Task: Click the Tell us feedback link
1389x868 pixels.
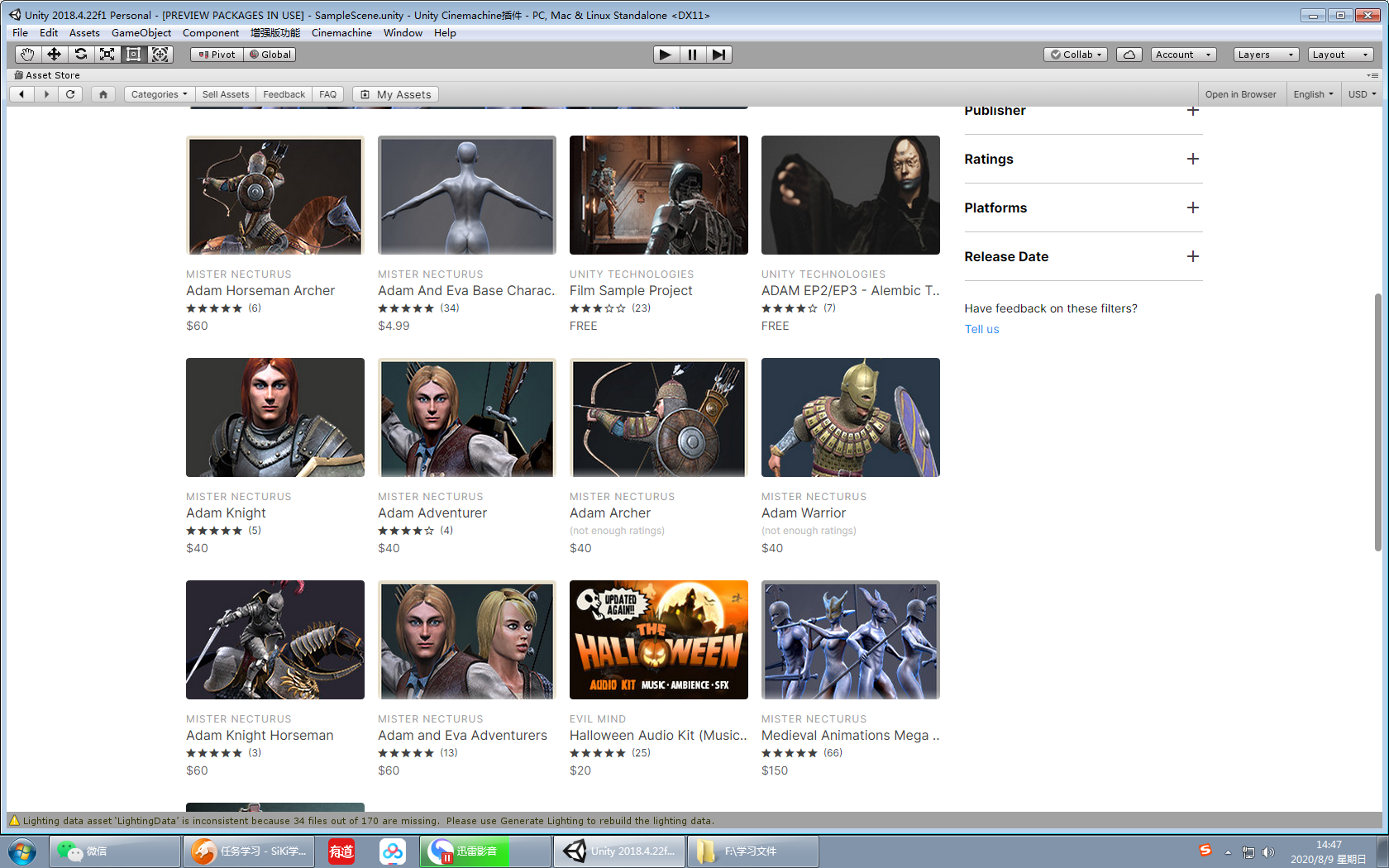Action: point(981,329)
